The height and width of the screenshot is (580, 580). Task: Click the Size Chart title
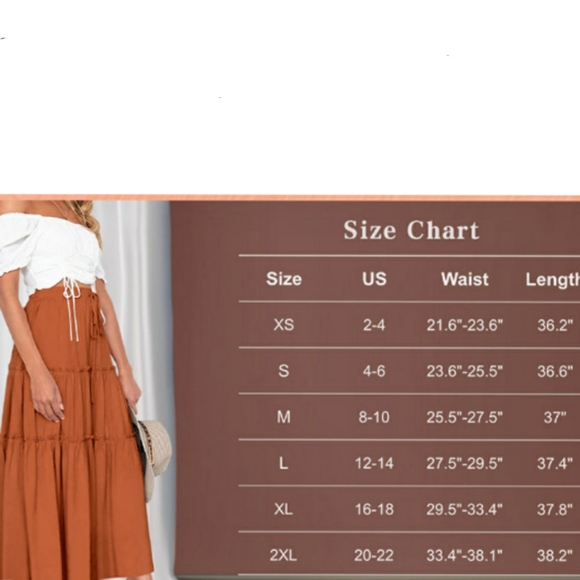[411, 230]
